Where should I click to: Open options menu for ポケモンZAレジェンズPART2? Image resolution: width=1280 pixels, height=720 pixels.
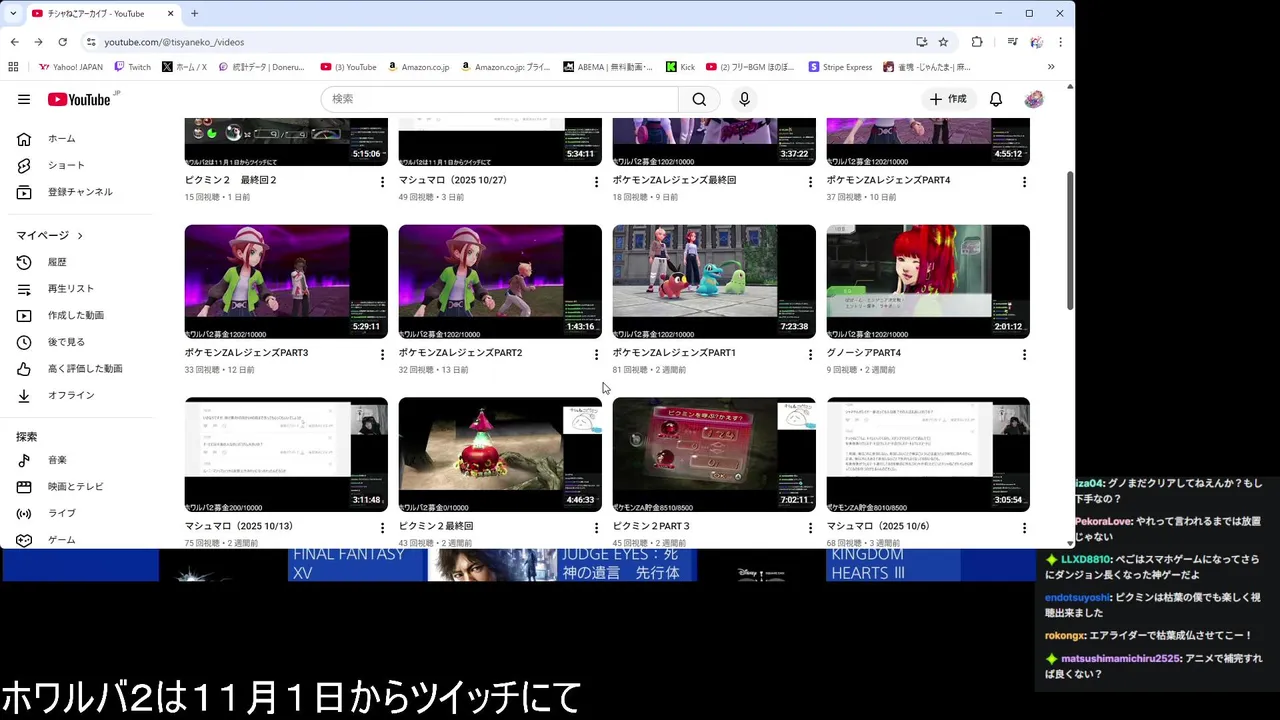[596, 355]
